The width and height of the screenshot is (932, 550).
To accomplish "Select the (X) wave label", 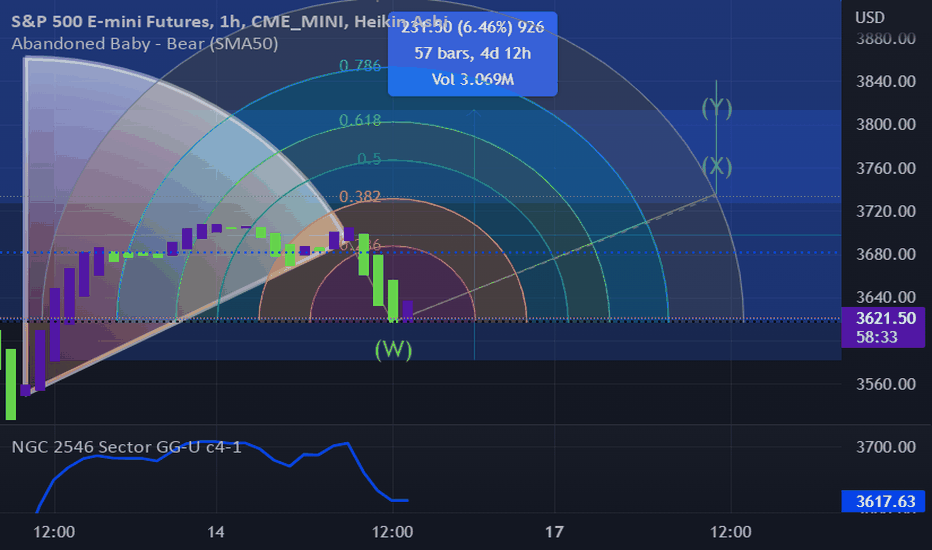I will point(716,166).
